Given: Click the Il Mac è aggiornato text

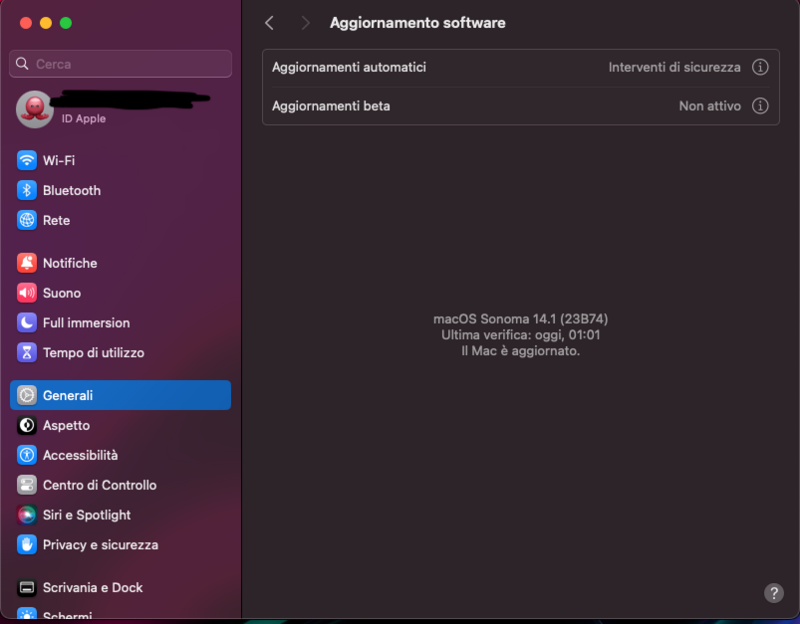Looking at the screenshot, I should 520,351.
